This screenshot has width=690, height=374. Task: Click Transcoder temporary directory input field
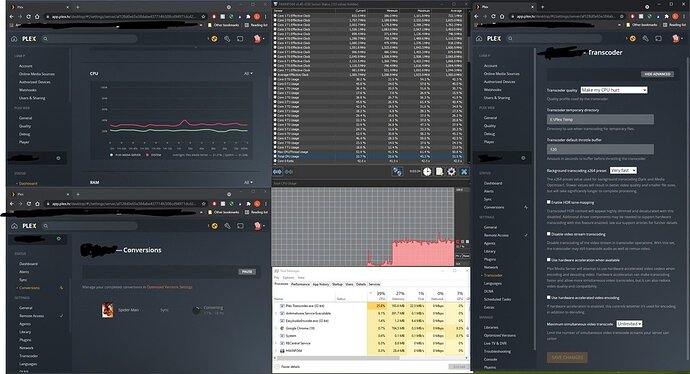600,119
